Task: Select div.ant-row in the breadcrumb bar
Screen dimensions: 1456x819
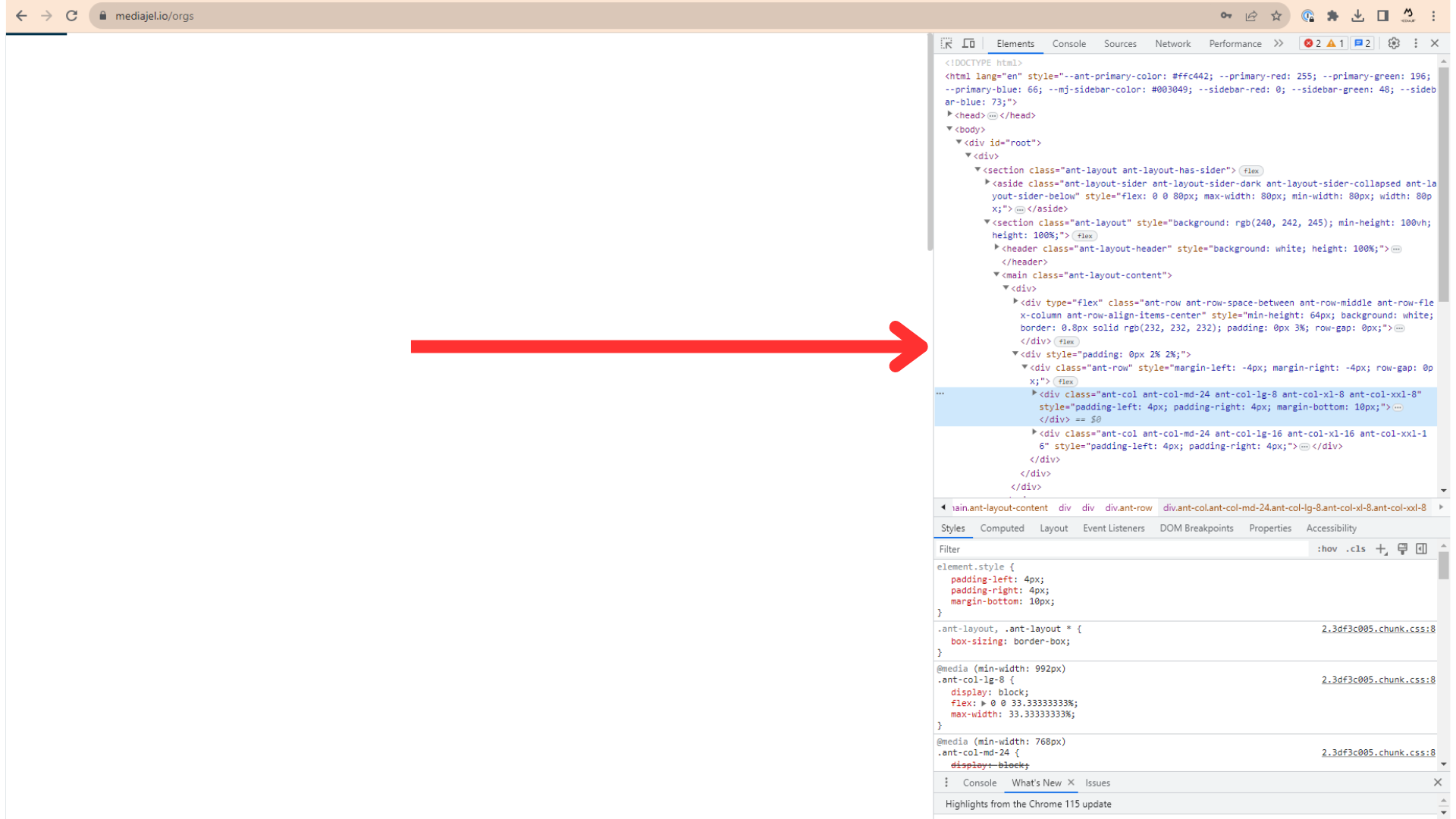Action: (1128, 507)
